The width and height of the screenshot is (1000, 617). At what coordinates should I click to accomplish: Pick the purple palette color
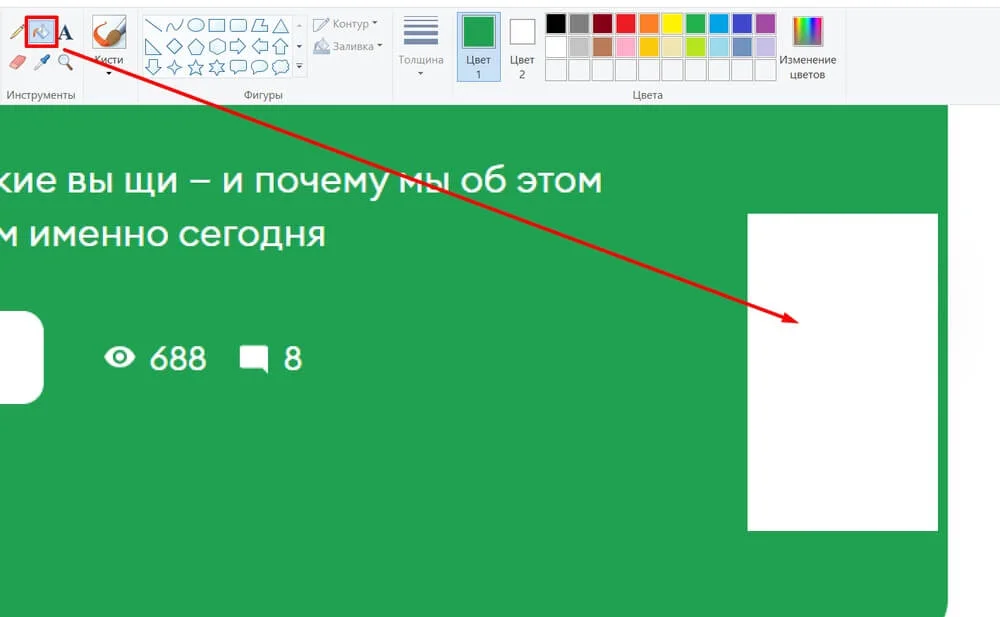[765, 24]
